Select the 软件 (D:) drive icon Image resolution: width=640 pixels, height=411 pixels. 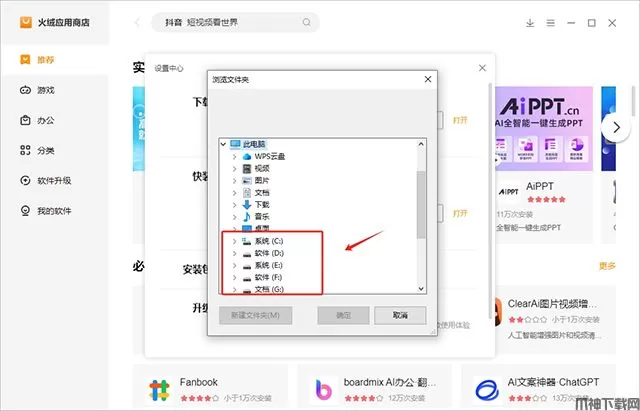tap(247, 254)
